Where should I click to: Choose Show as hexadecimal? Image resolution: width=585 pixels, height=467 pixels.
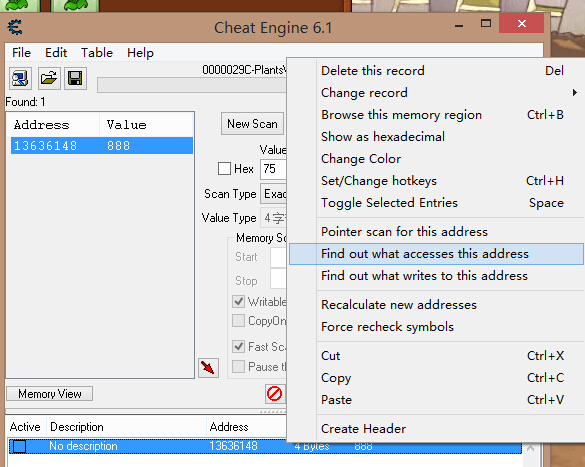(436, 137)
